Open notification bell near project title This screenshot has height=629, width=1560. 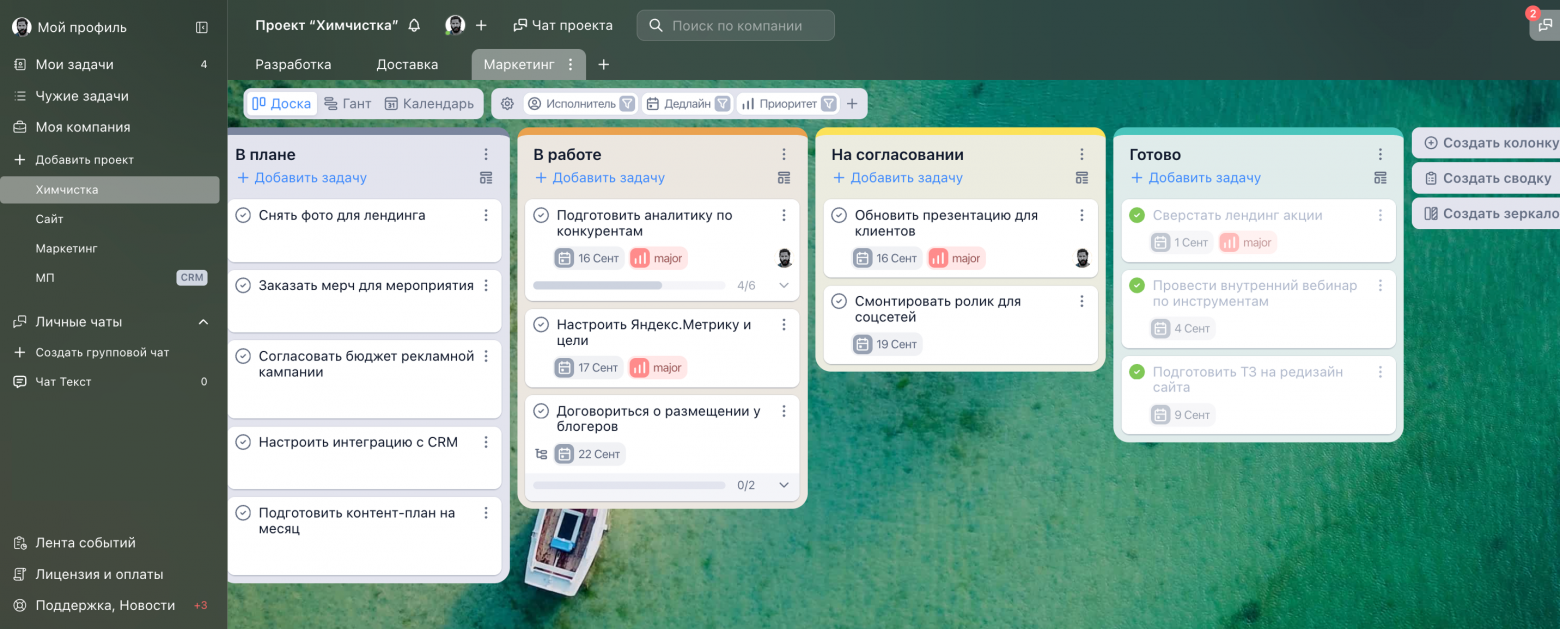pos(414,24)
